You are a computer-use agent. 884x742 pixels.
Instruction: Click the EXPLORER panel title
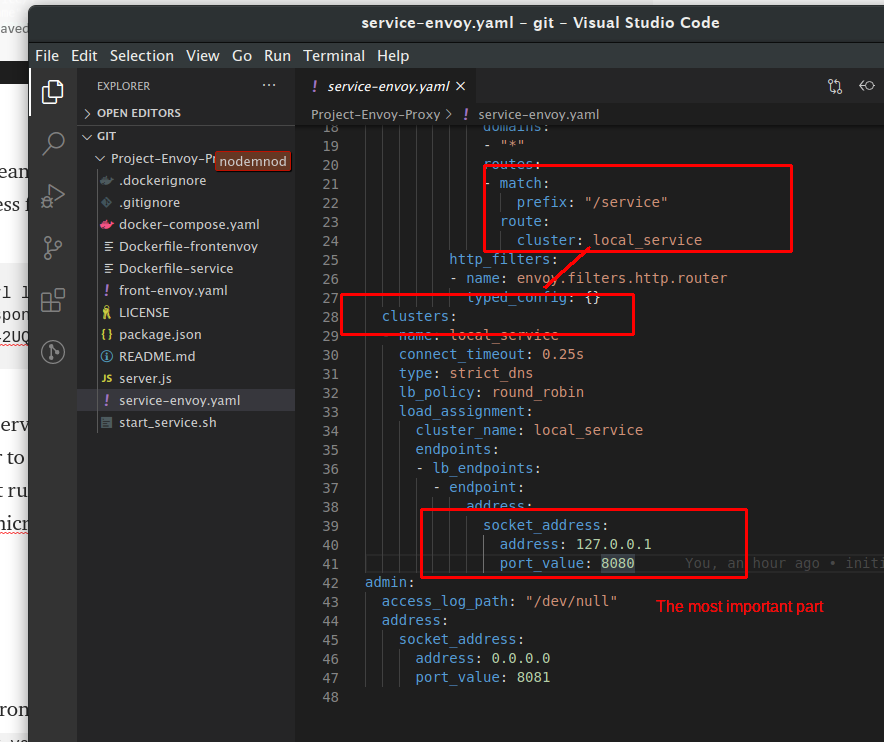tap(123, 86)
